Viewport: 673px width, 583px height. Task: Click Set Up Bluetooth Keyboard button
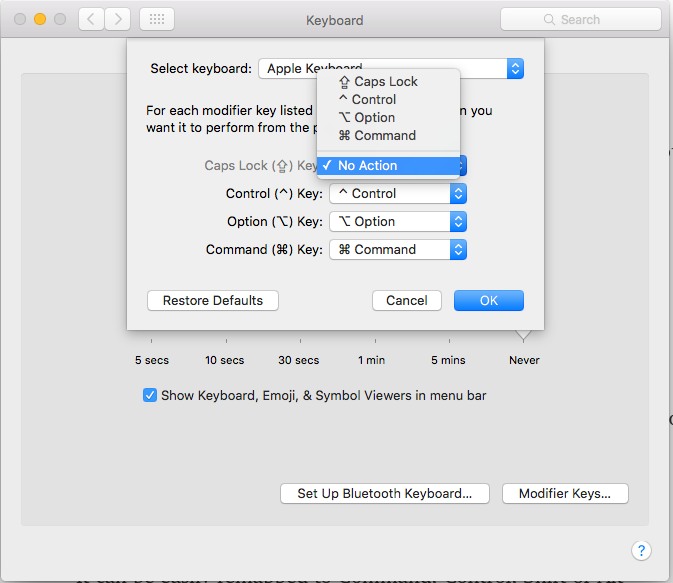(385, 494)
